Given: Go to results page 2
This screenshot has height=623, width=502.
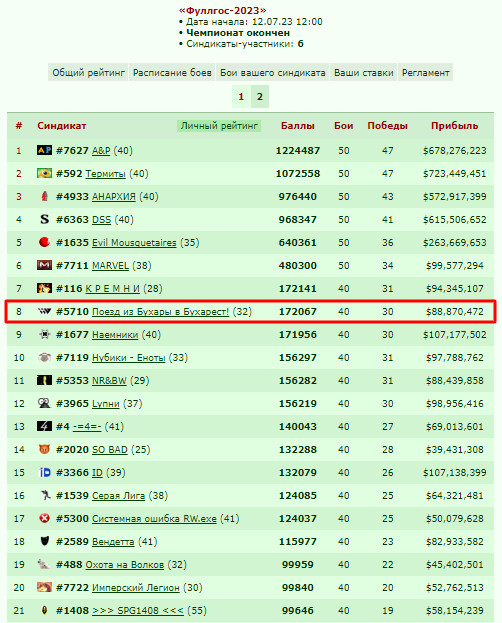Looking at the screenshot, I should pos(260,97).
